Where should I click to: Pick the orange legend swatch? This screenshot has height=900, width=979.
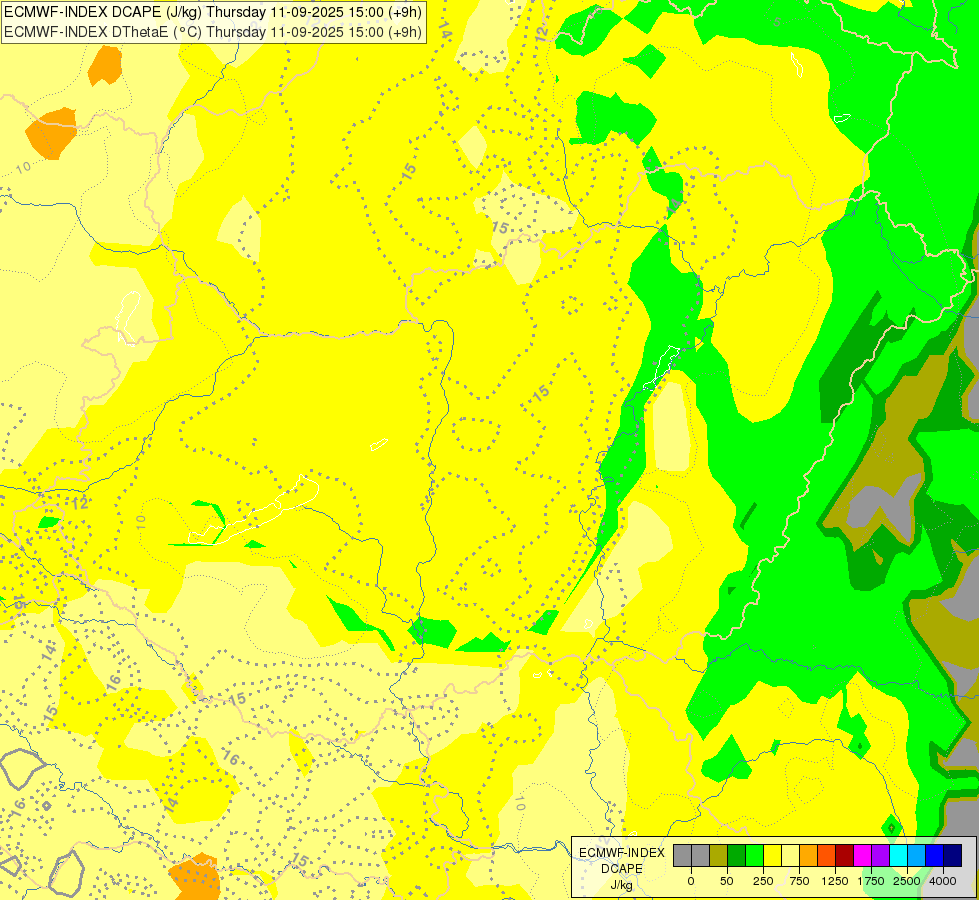808,855
